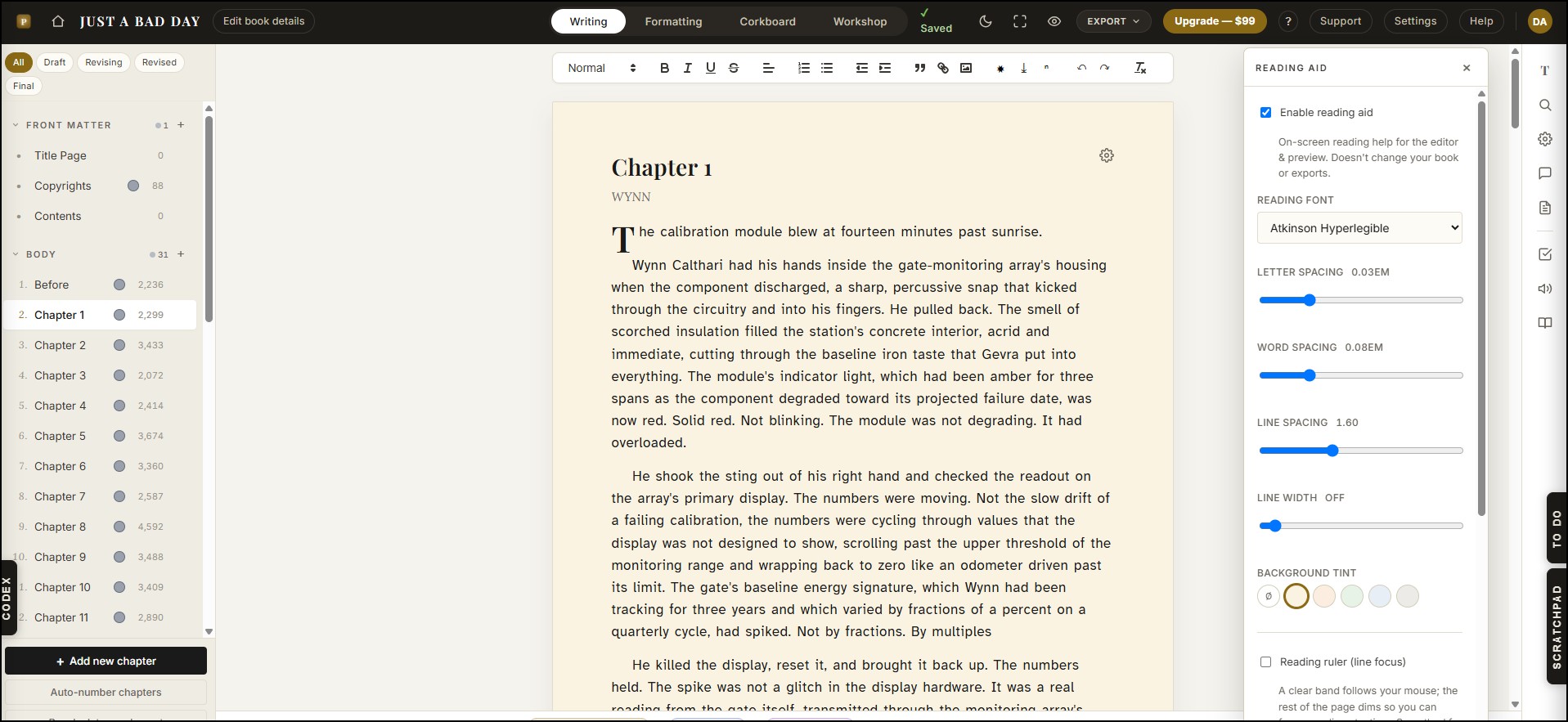Adjust the Letter Spacing slider

point(1359,300)
